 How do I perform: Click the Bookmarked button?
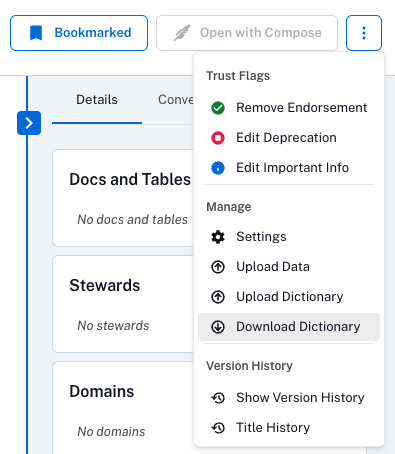[x=79, y=33]
